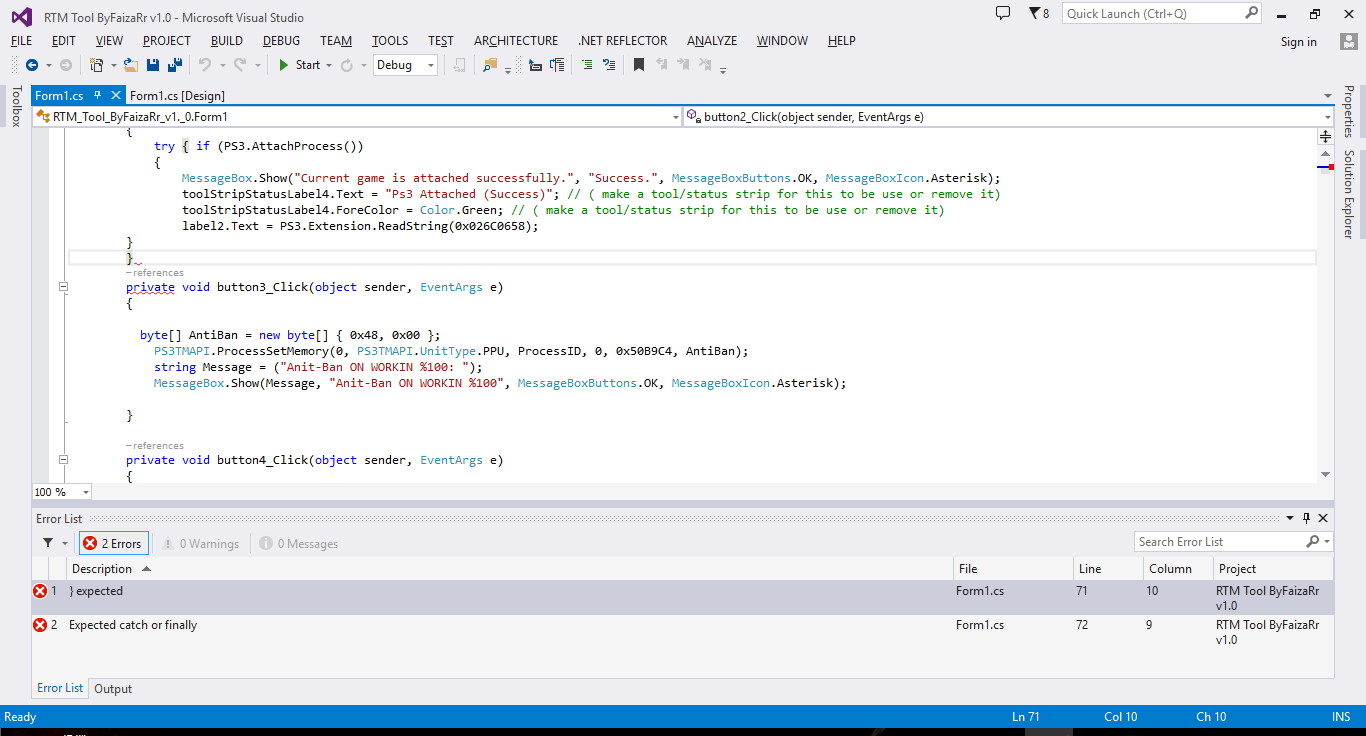Click the Find in Files icon
1366x736 pixels.
coord(489,65)
